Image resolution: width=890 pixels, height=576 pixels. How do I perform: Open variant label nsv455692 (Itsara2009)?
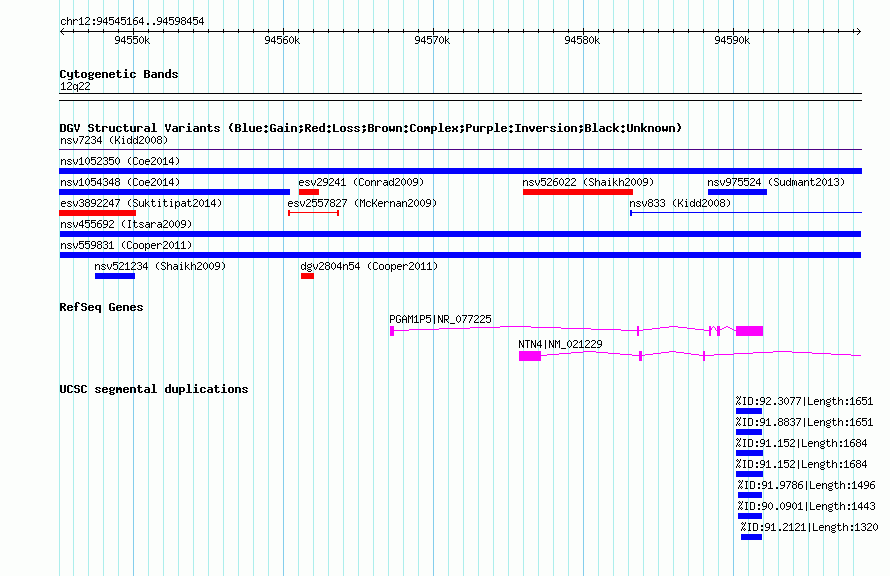click(126, 224)
